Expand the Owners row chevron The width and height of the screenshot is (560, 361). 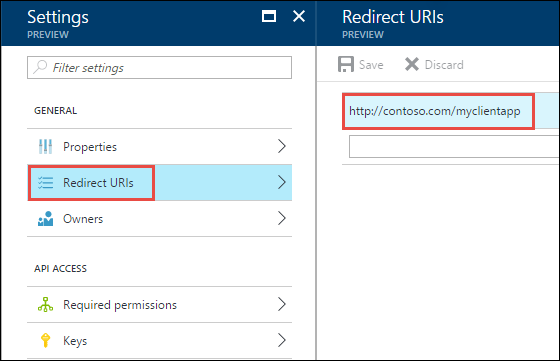tap(282, 219)
